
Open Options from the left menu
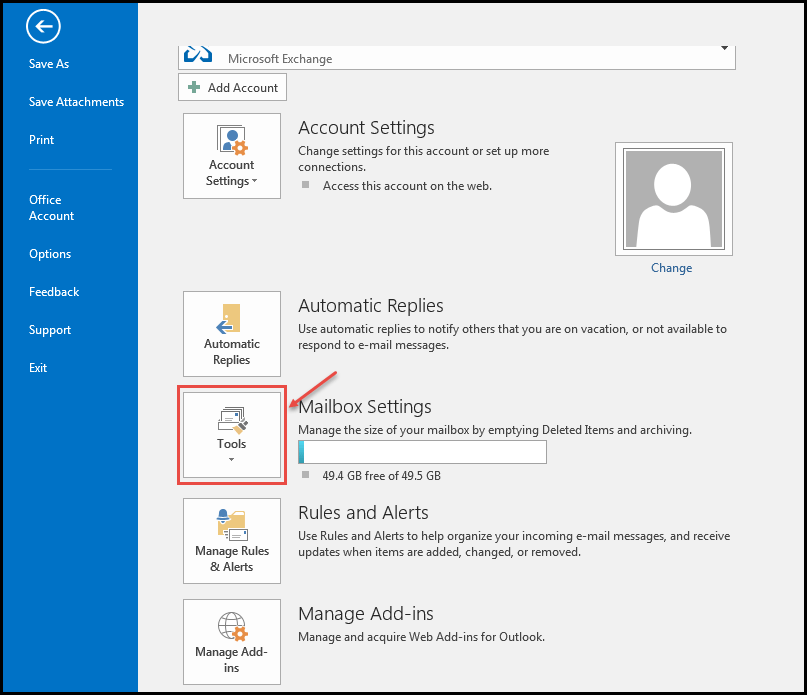click(50, 254)
